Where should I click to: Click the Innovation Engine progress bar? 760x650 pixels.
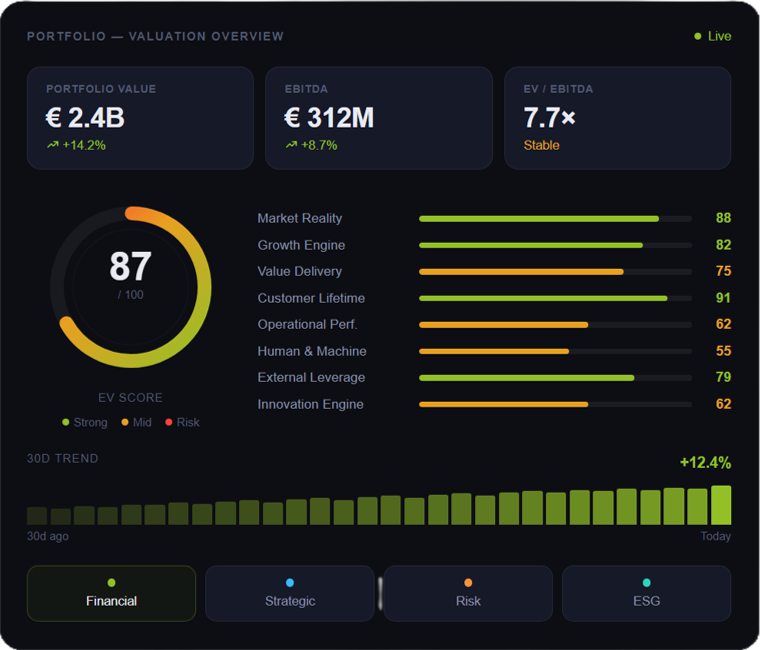(555, 404)
